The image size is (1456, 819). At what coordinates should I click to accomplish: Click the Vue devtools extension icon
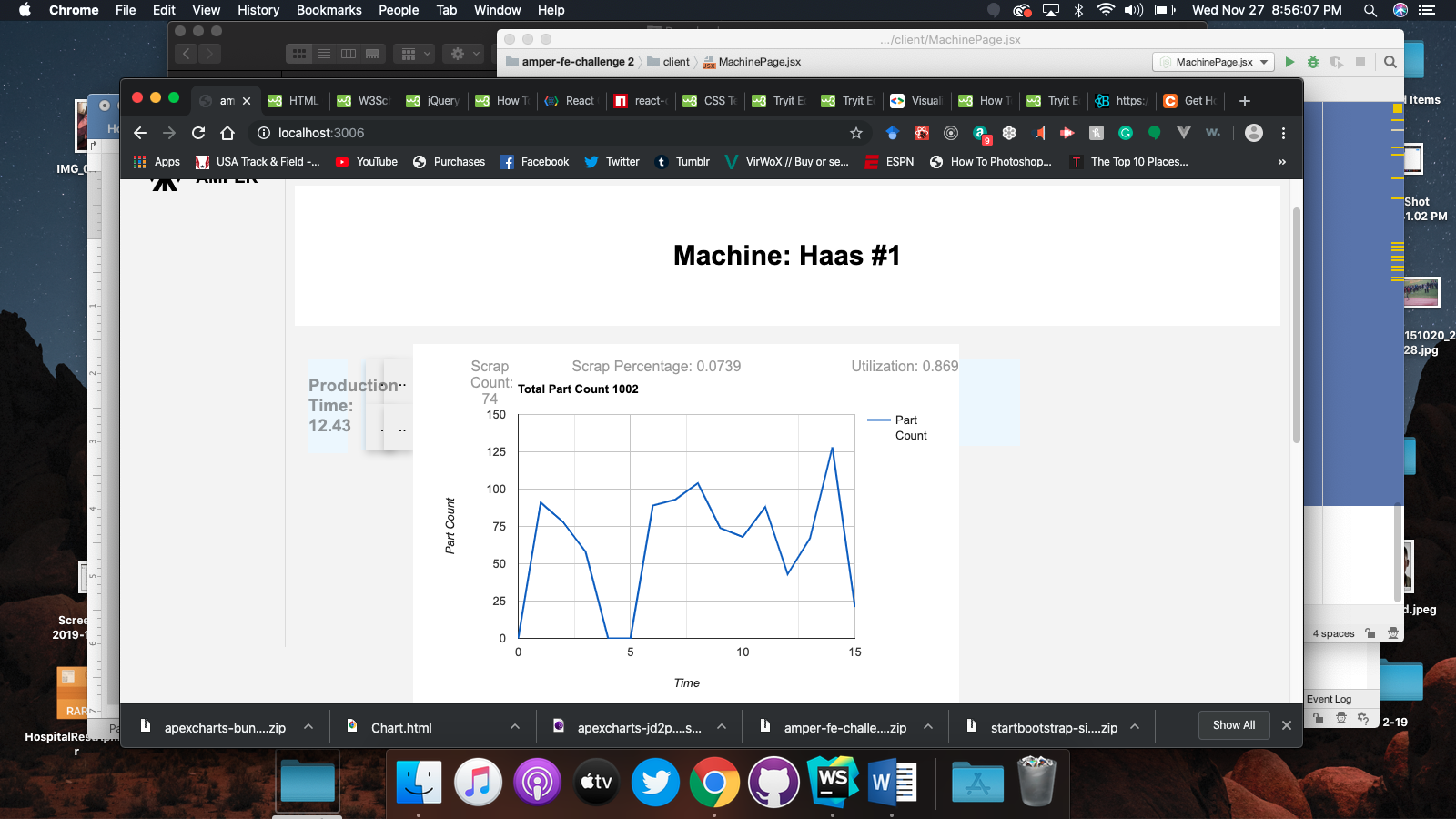1184,133
